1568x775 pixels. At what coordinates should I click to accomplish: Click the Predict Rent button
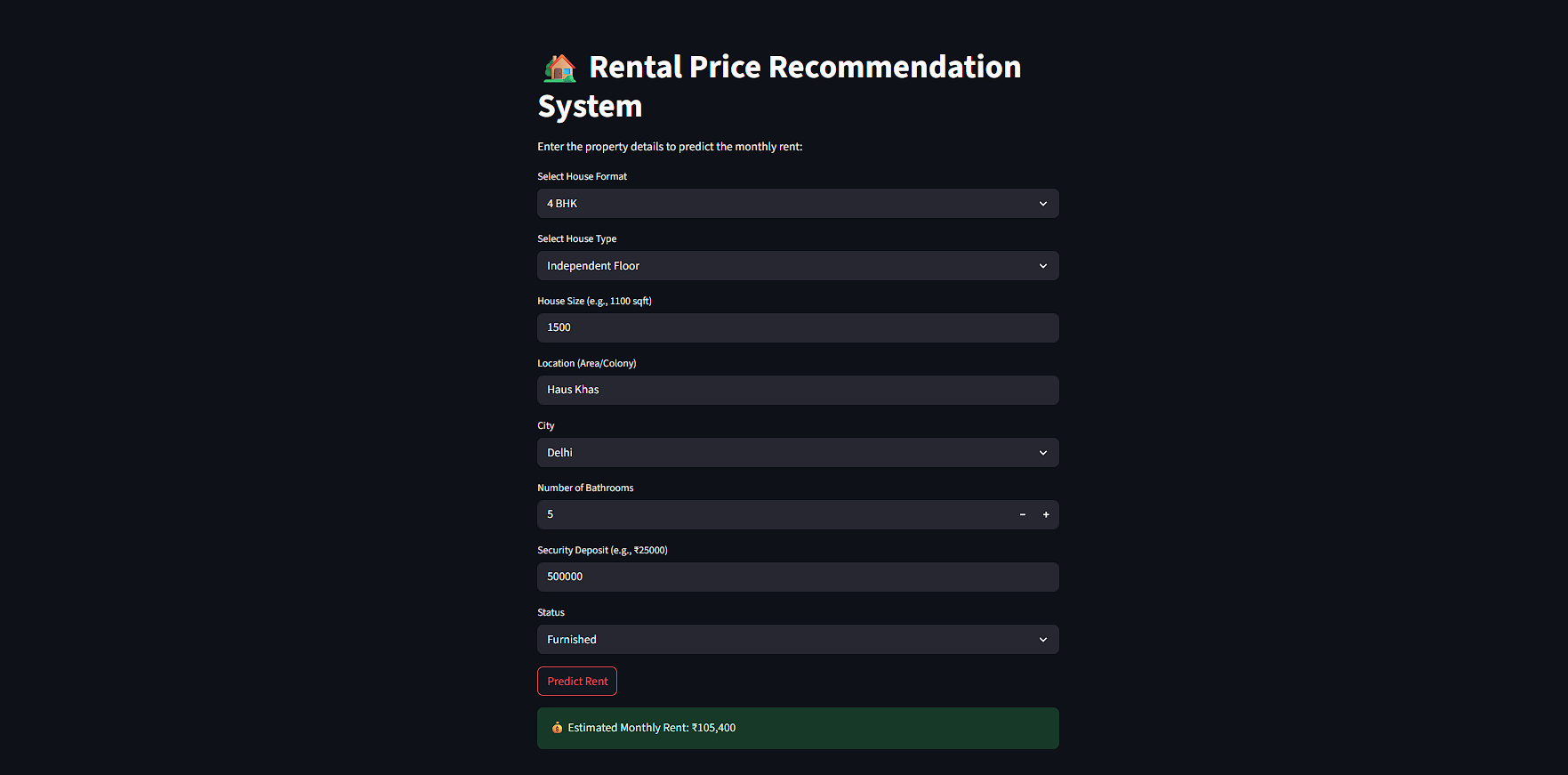(577, 682)
